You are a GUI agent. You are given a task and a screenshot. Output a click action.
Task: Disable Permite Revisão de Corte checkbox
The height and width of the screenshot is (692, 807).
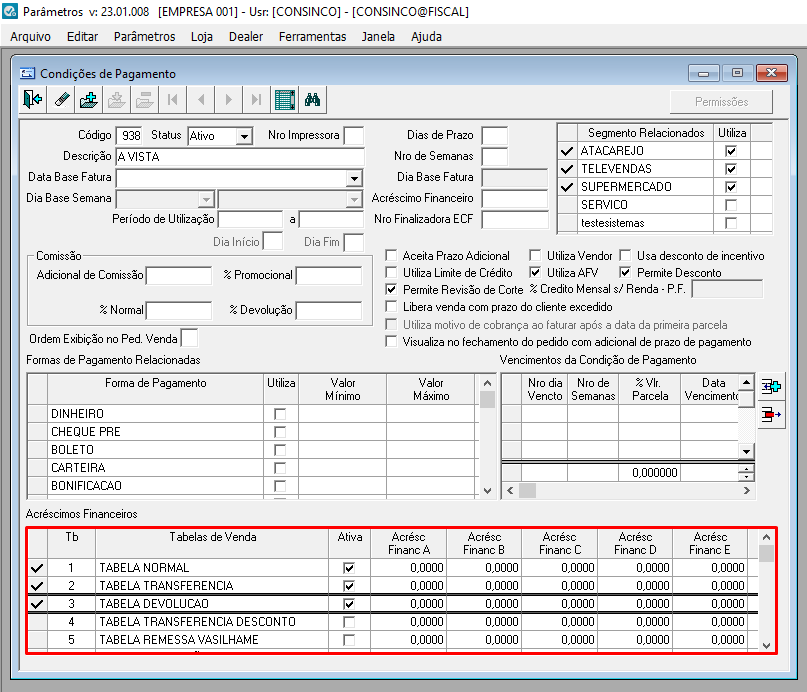(x=391, y=289)
